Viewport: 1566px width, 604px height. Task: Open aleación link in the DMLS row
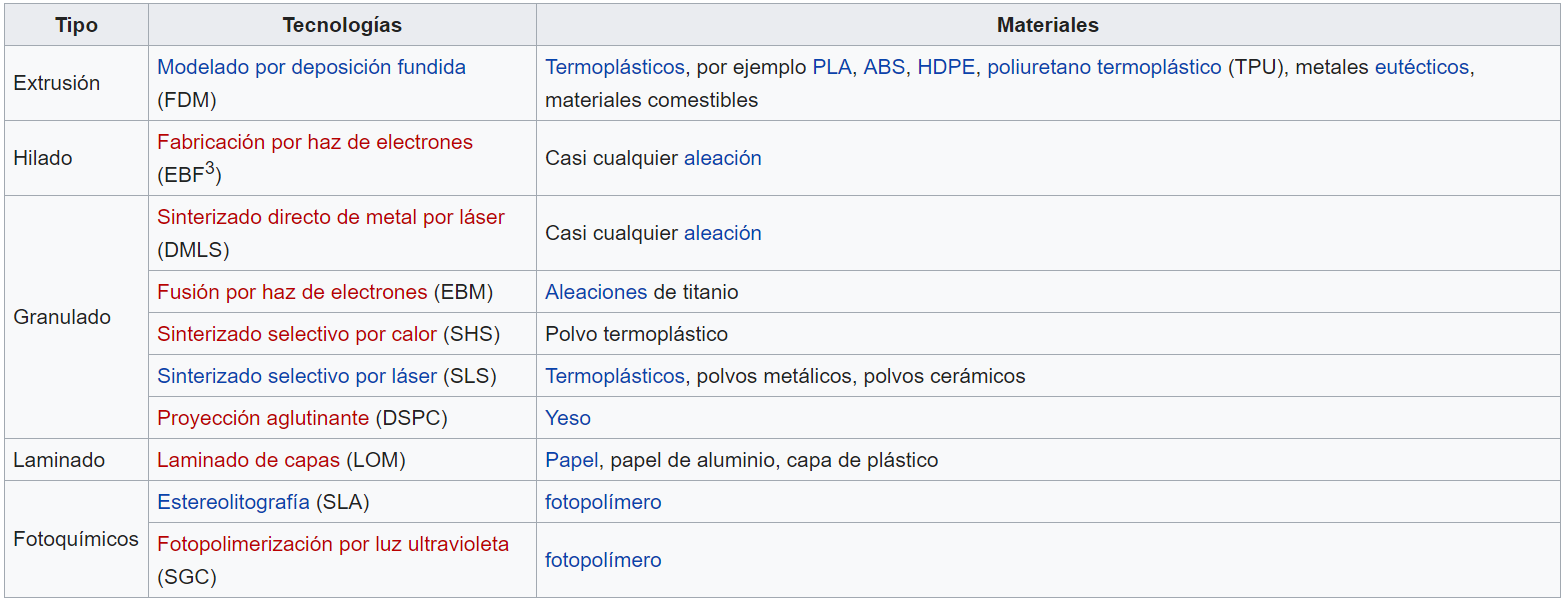point(722,233)
